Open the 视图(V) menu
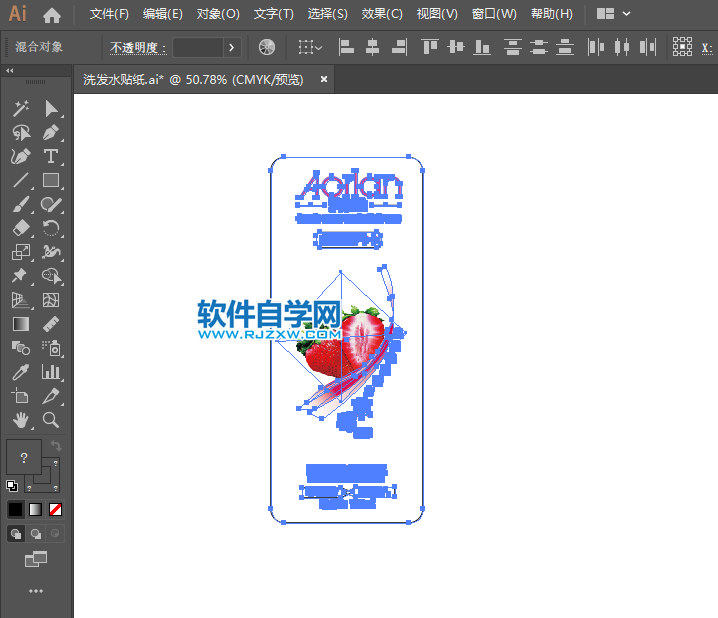 pyautogui.click(x=437, y=14)
